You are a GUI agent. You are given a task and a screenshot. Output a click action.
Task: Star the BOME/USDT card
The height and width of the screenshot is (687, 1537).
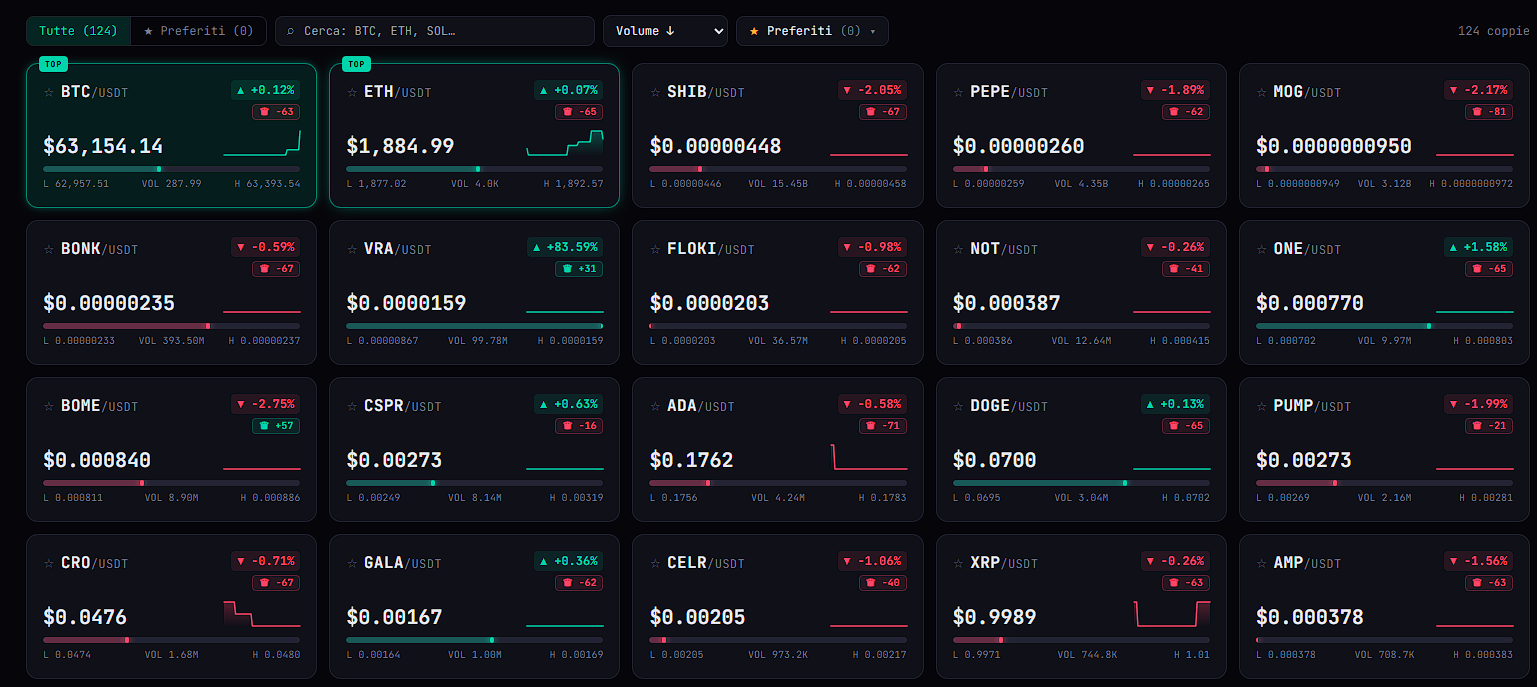(49, 406)
